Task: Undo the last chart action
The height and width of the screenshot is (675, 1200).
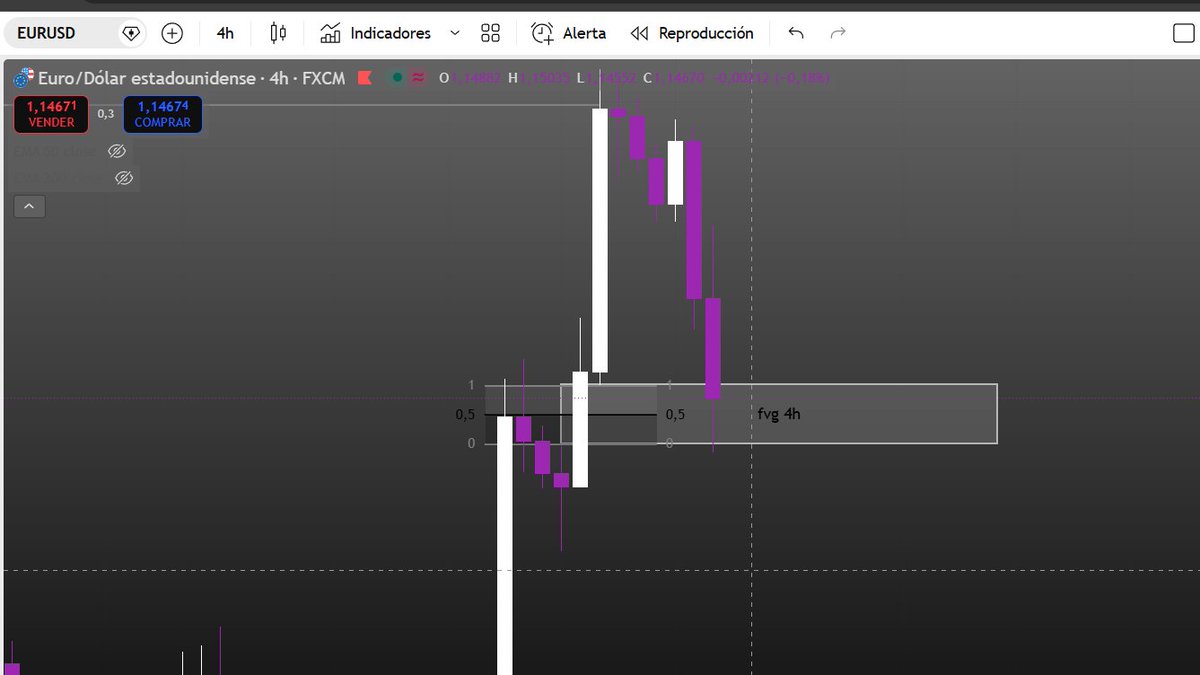Action: point(796,33)
